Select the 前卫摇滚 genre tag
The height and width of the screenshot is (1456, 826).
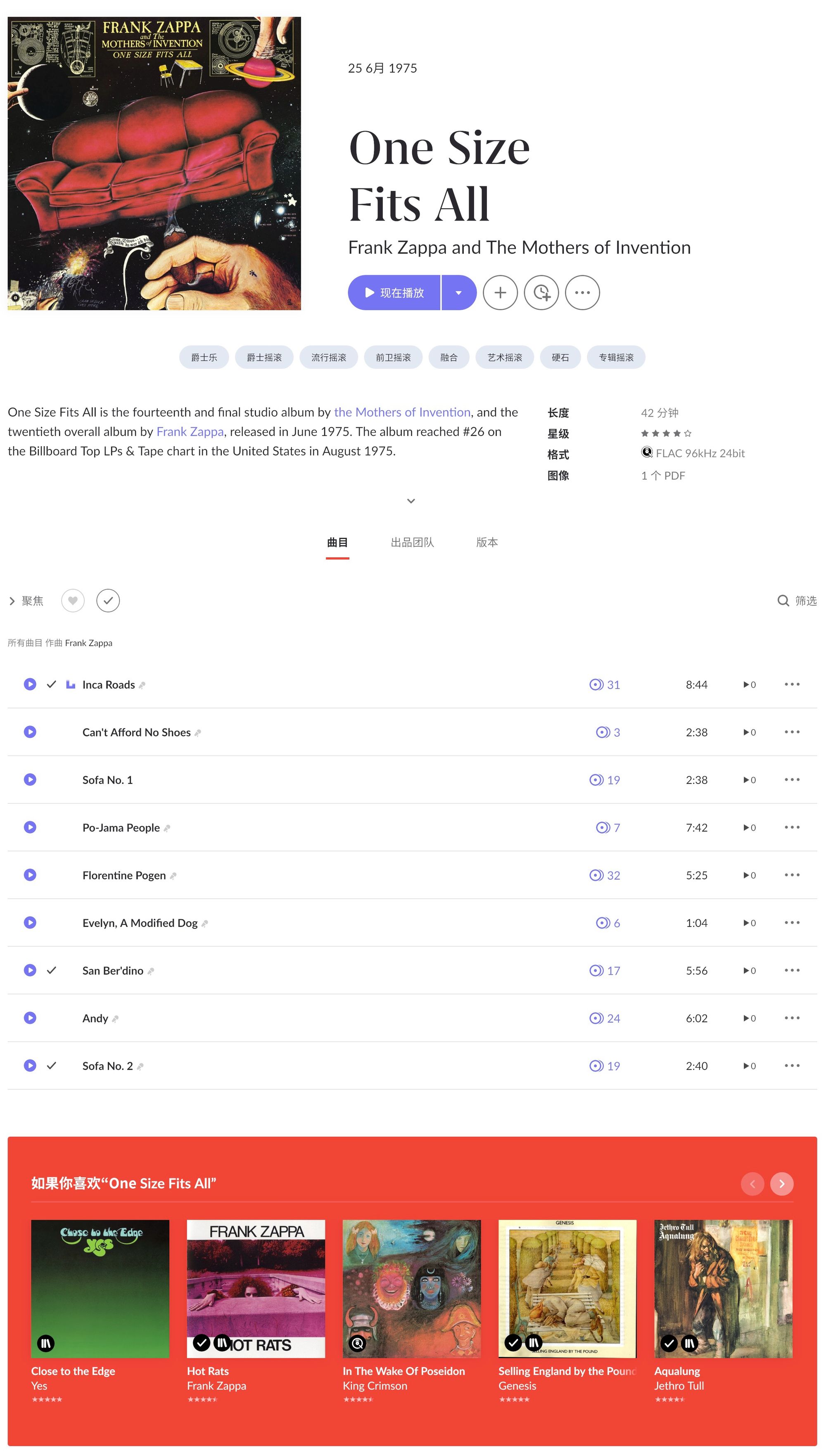(x=393, y=357)
